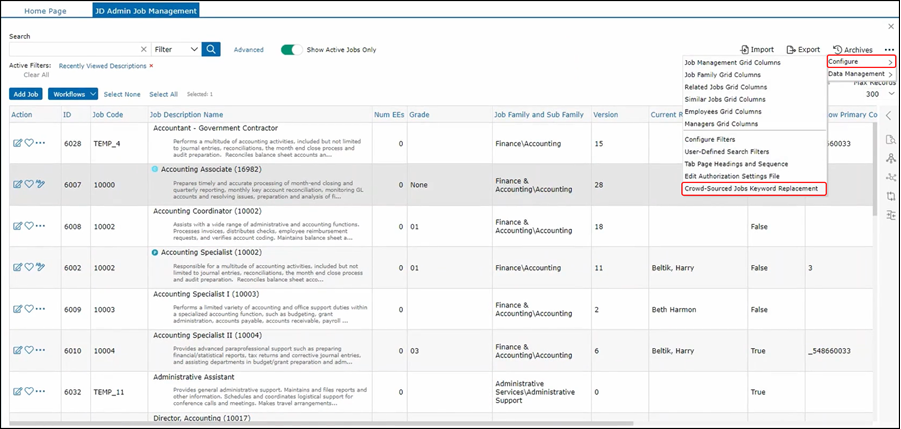Select Crowd-Sourced Jobs Keyword Replacement menu item

752,188
